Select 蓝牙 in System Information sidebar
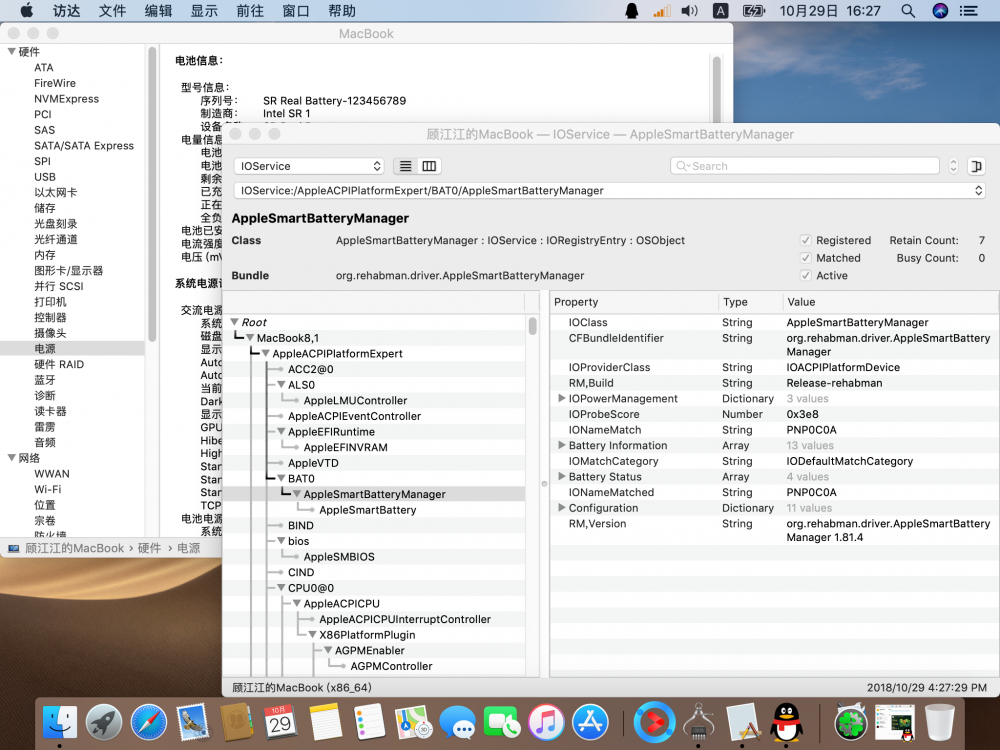This screenshot has height=750, width=1000. tap(45, 380)
